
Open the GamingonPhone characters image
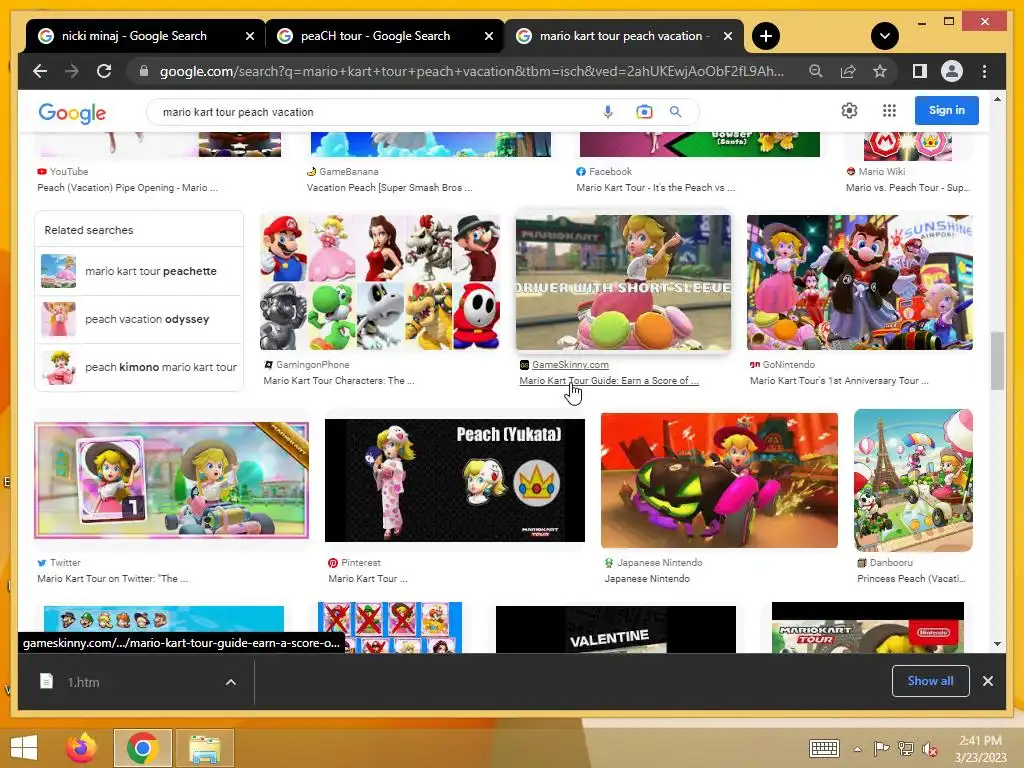[x=379, y=282]
